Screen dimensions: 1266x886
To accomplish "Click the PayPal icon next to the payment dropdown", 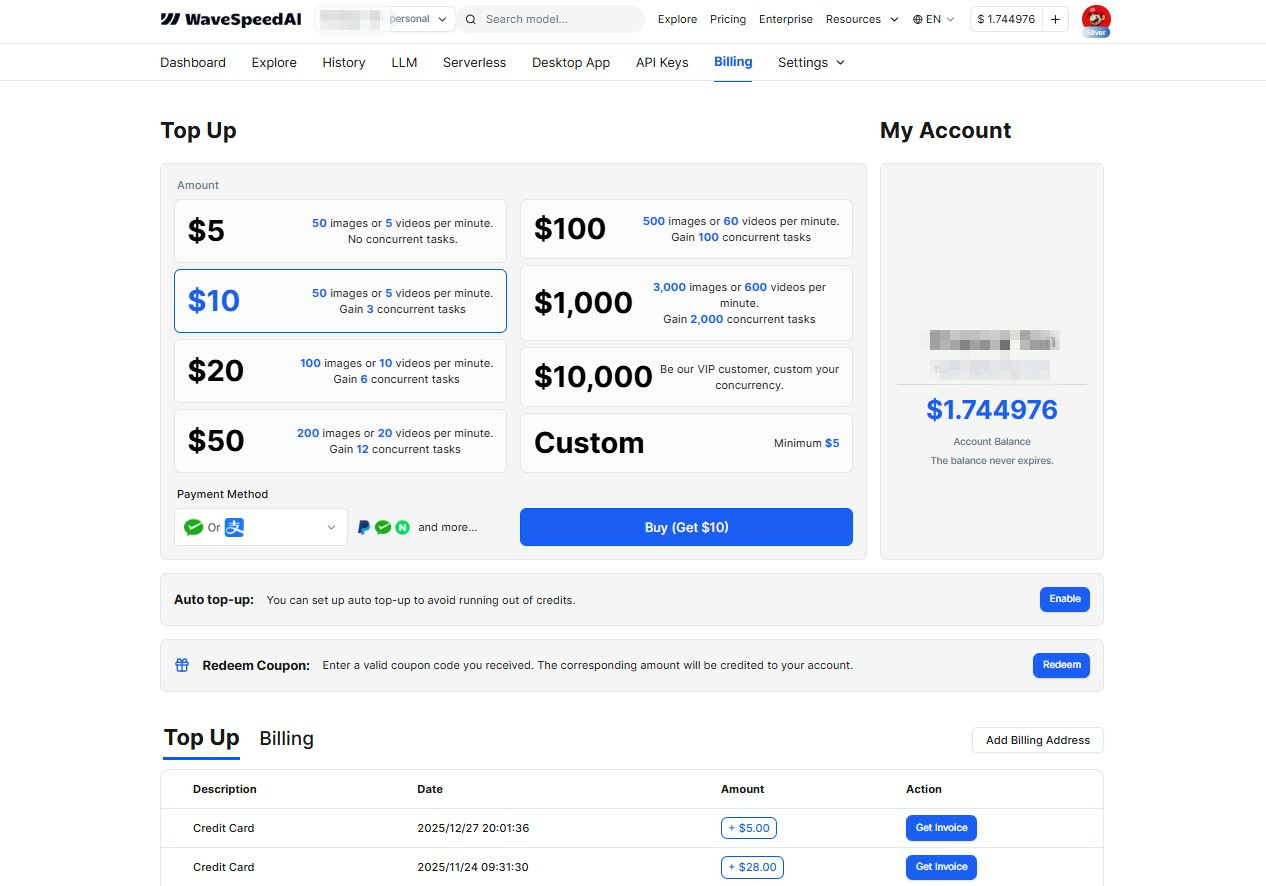I will pyautogui.click(x=364, y=527).
